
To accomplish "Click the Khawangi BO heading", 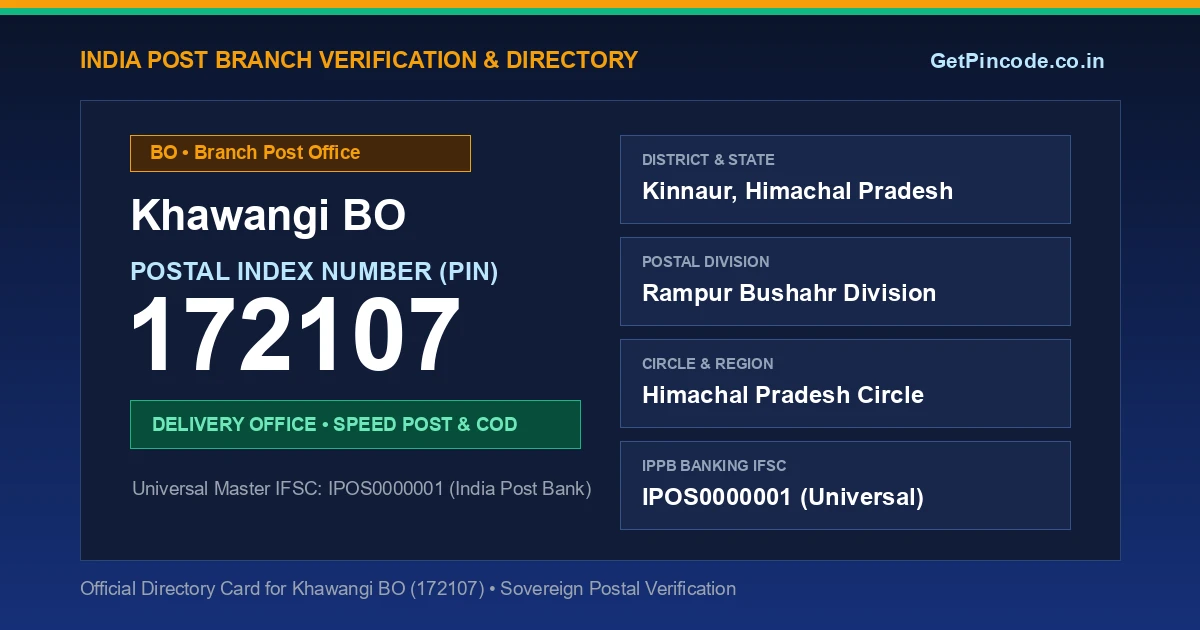I will (x=268, y=216).
